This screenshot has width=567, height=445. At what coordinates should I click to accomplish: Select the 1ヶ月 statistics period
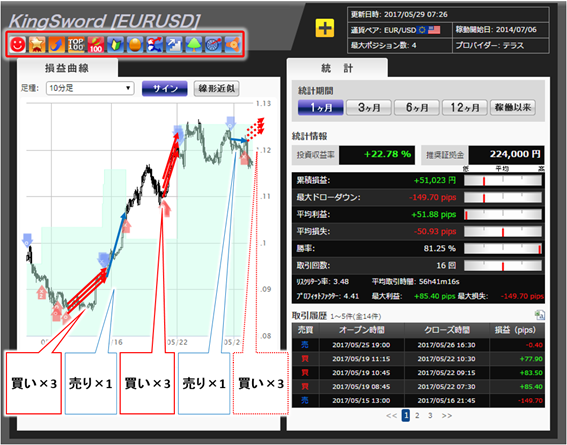[x=321, y=107]
